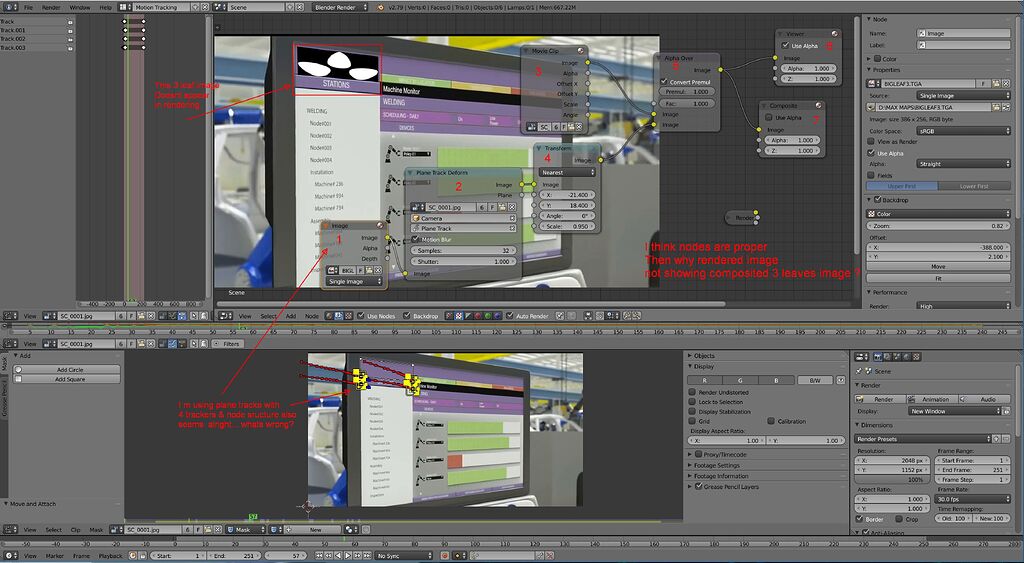Click the B/W display channel button
This screenshot has height=563, width=1024.
[814, 380]
